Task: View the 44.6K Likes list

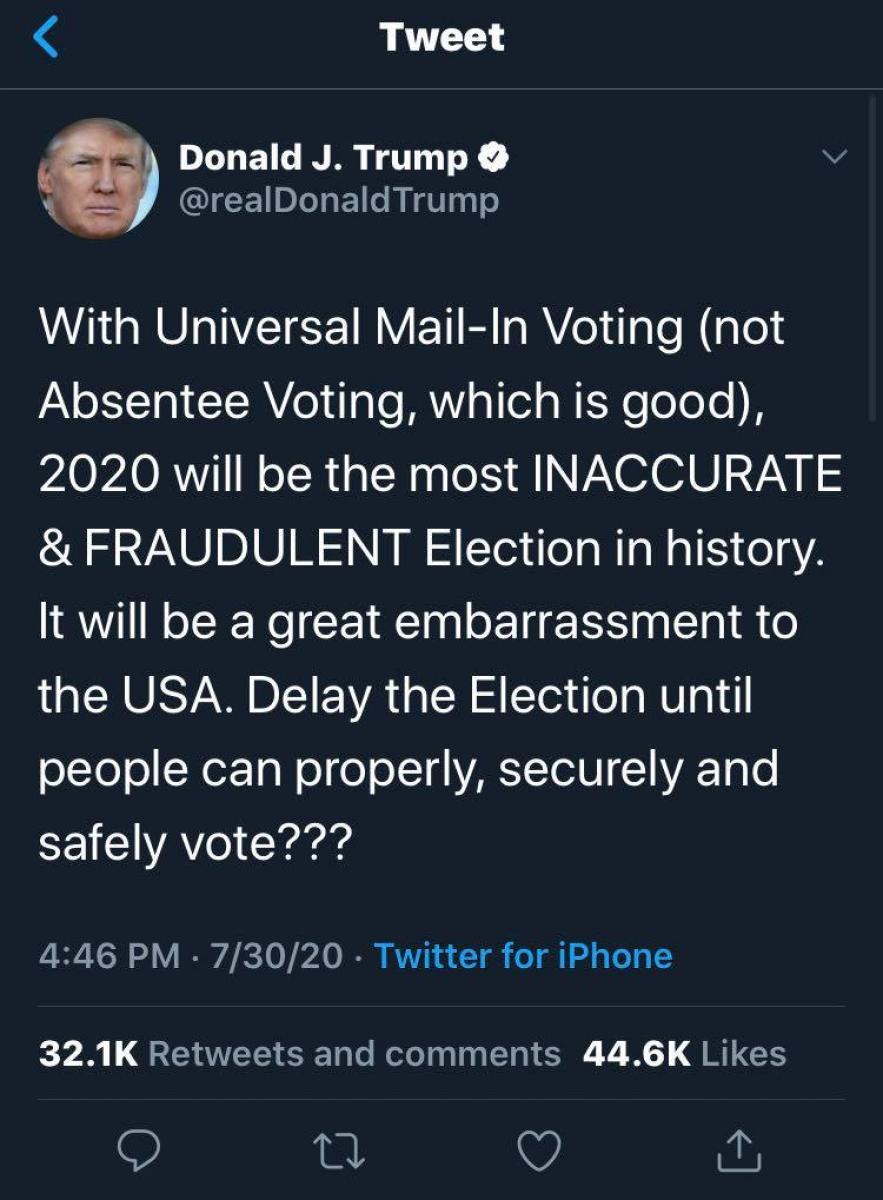Action: click(684, 1053)
